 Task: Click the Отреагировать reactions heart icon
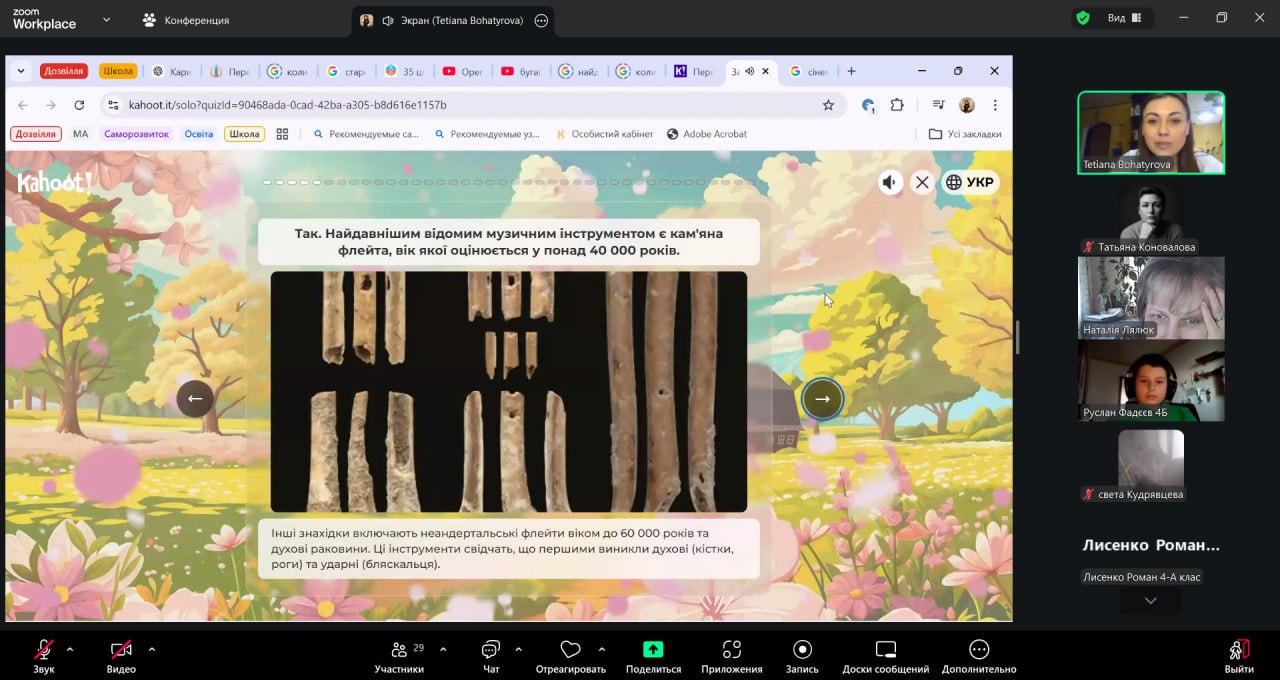[x=570, y=650]
